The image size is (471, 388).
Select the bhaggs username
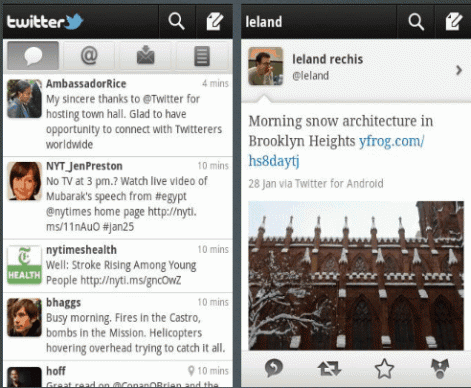click(63, 303)
